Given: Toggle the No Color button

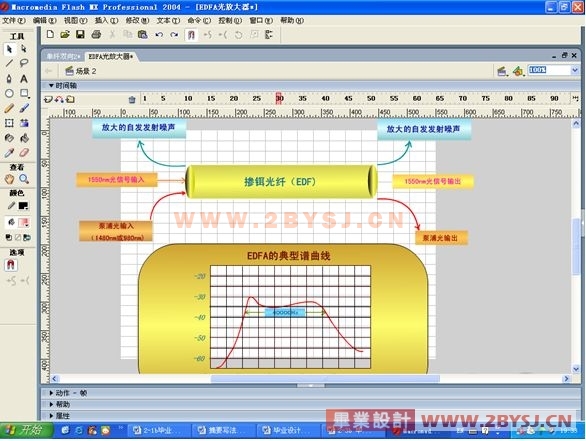Looking at the screenshot, I should (x=18, y=237).
